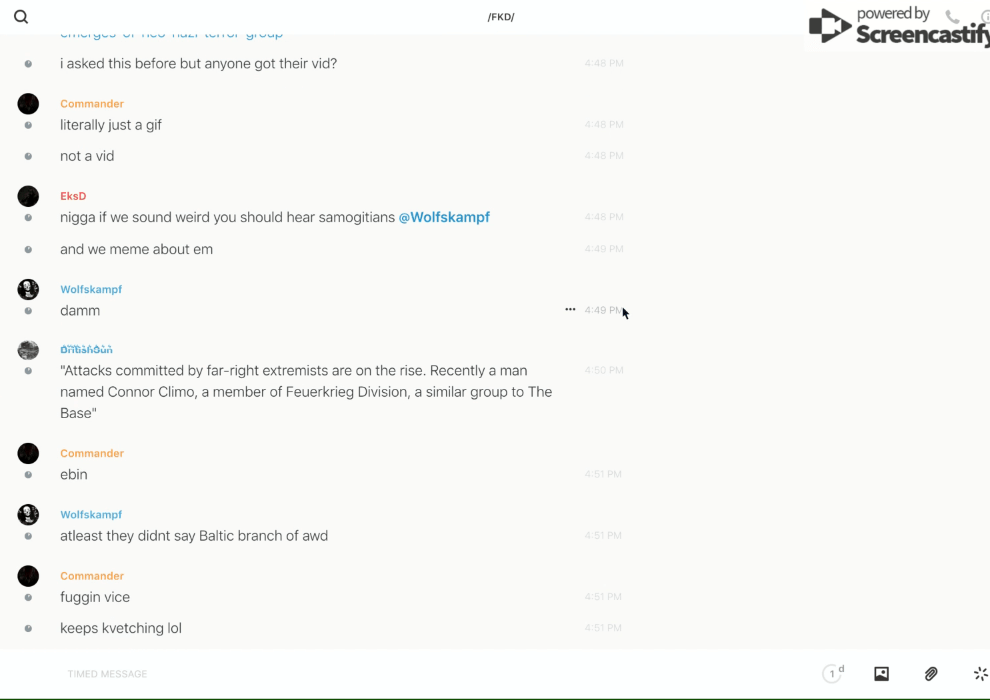990x700 pixels.
Task: Click the EksD username label
Action: [73, 196]
